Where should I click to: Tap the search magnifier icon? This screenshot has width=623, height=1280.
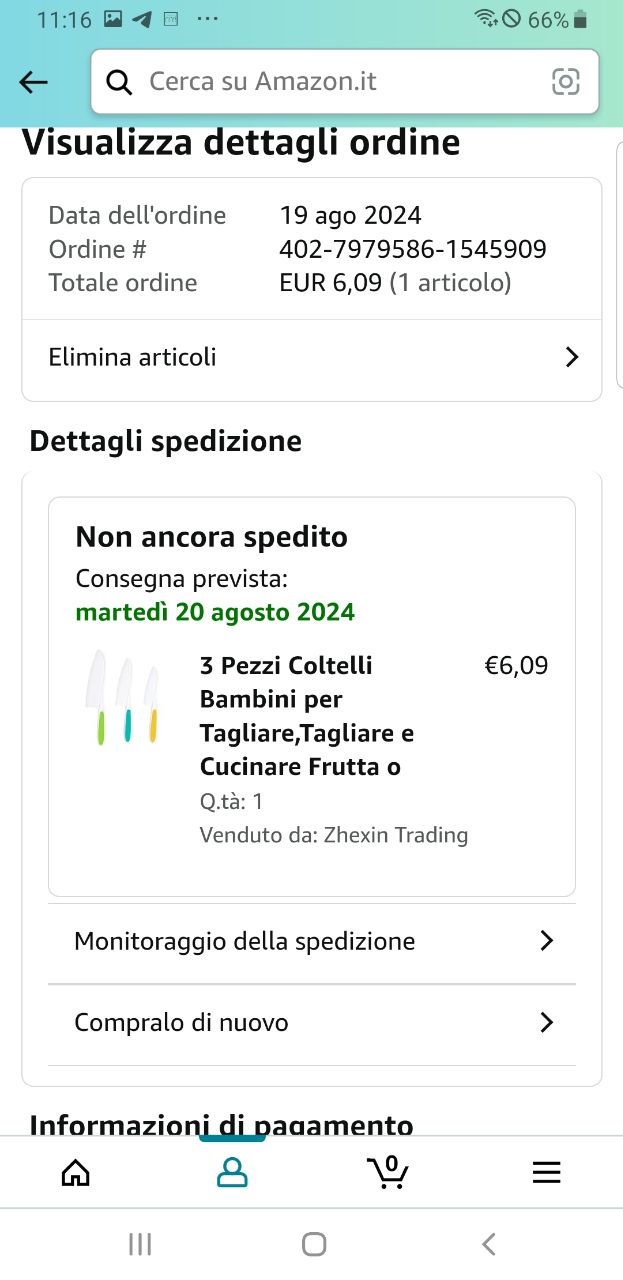[119, 82]
